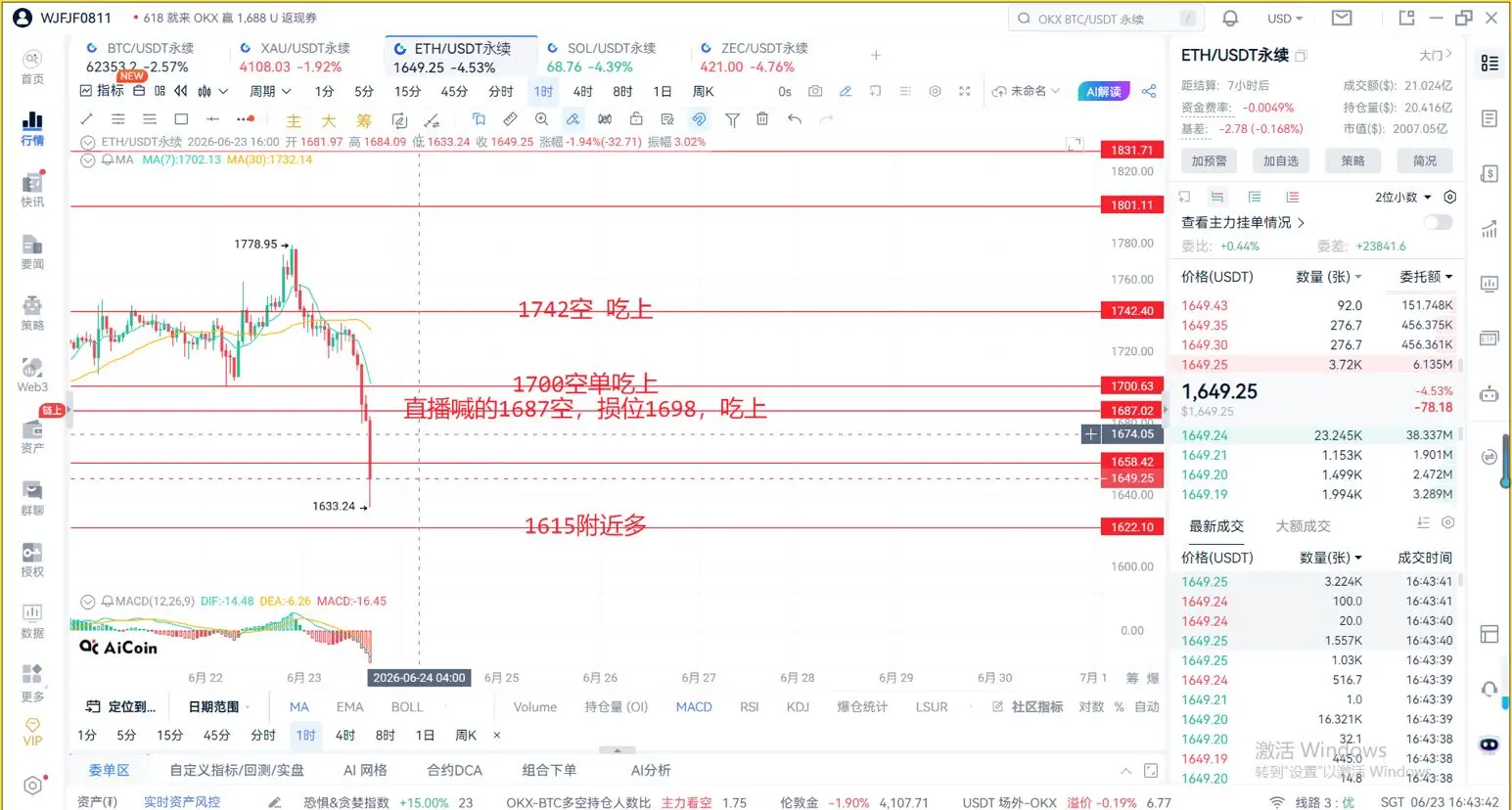
Task: Open the 周期 period dropdown
Action: (270, 91)
